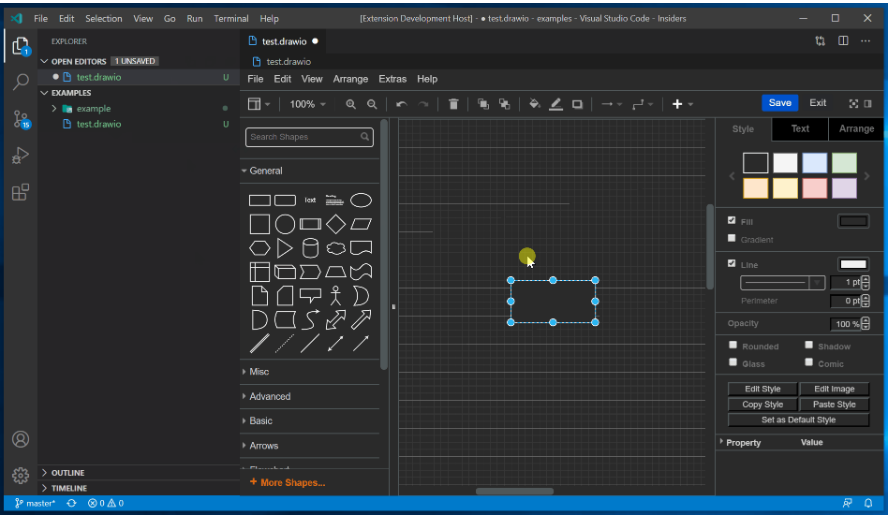Toggle the Rounded checkbox
The height and width of the screenshot is (515, 892).
coord(733,345)
